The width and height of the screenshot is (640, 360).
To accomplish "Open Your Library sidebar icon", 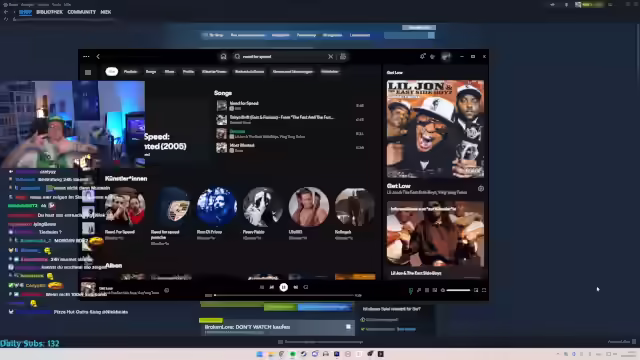I will click(88, 73).
